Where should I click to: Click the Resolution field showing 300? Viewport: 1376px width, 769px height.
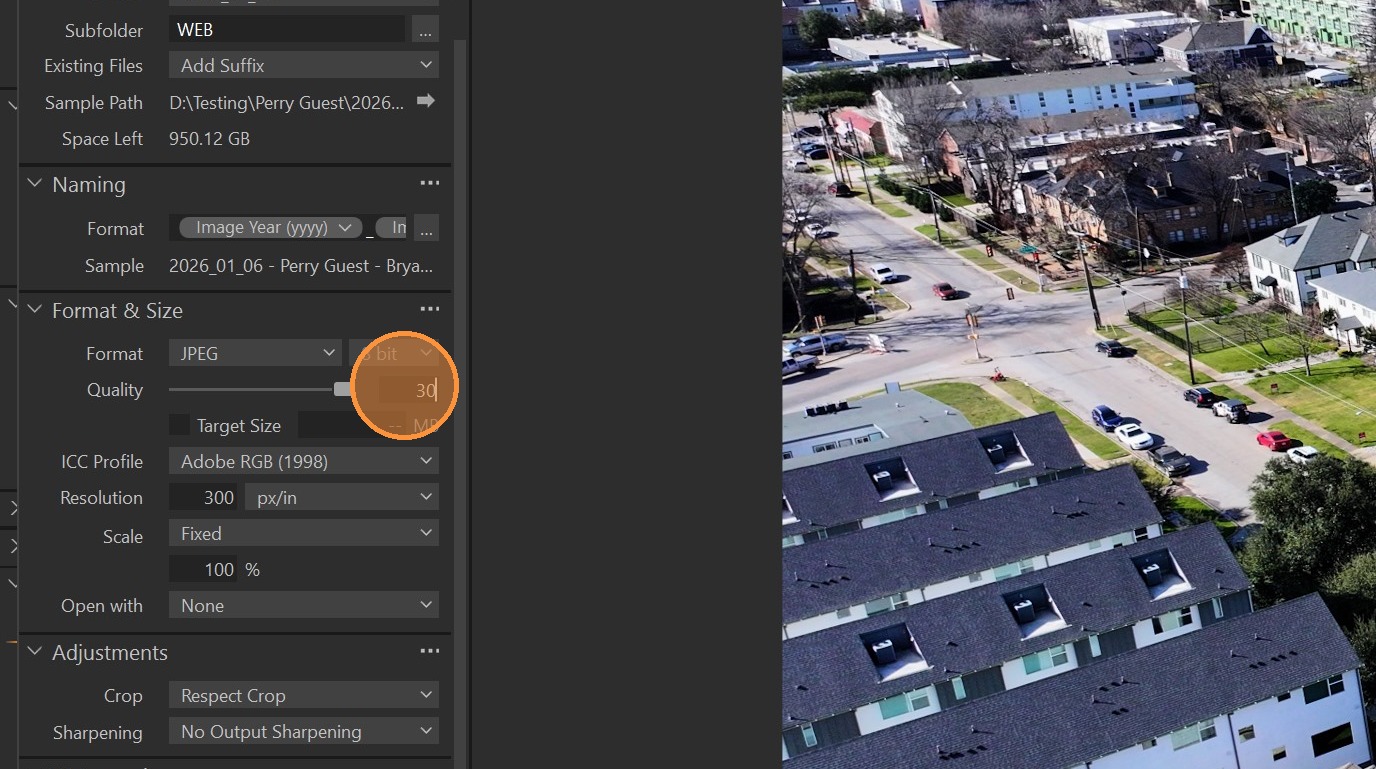click(x=203, y=497)
